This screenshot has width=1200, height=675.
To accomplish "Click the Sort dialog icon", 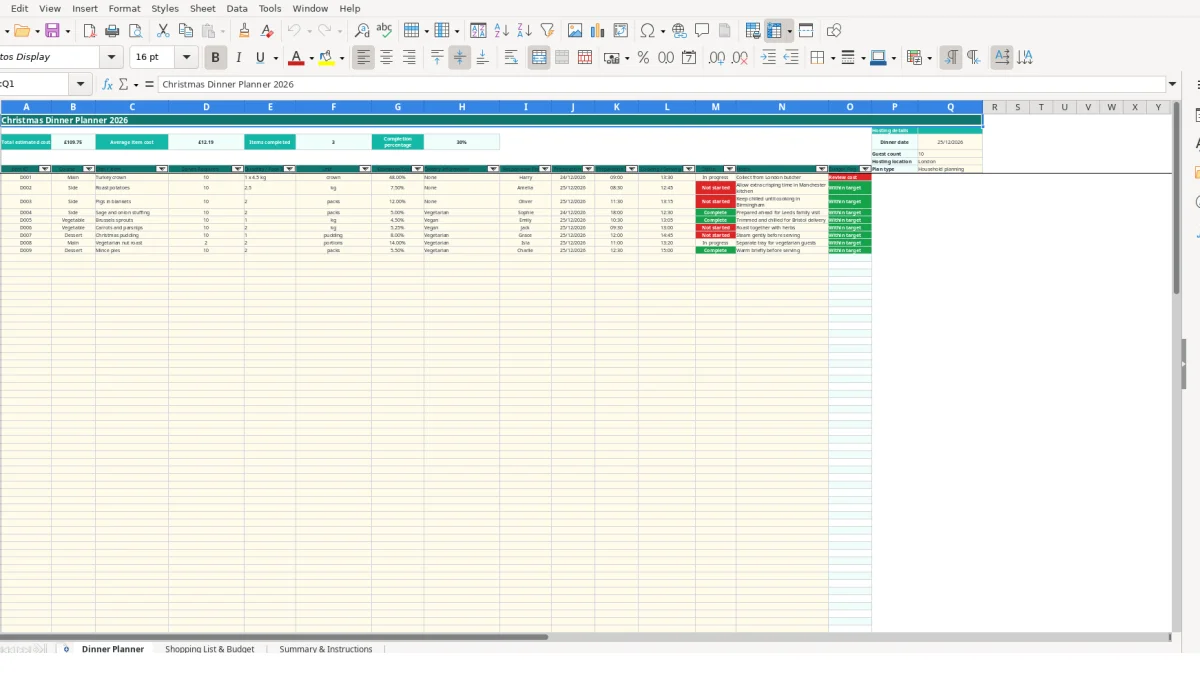I will [478, 31].
